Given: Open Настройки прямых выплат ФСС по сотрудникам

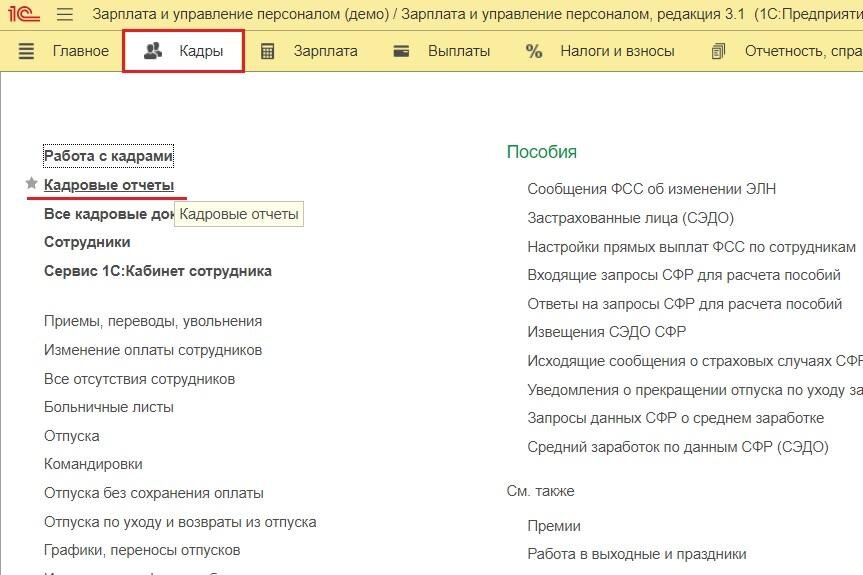Looking at the screenshot, I should pos(691,247).
